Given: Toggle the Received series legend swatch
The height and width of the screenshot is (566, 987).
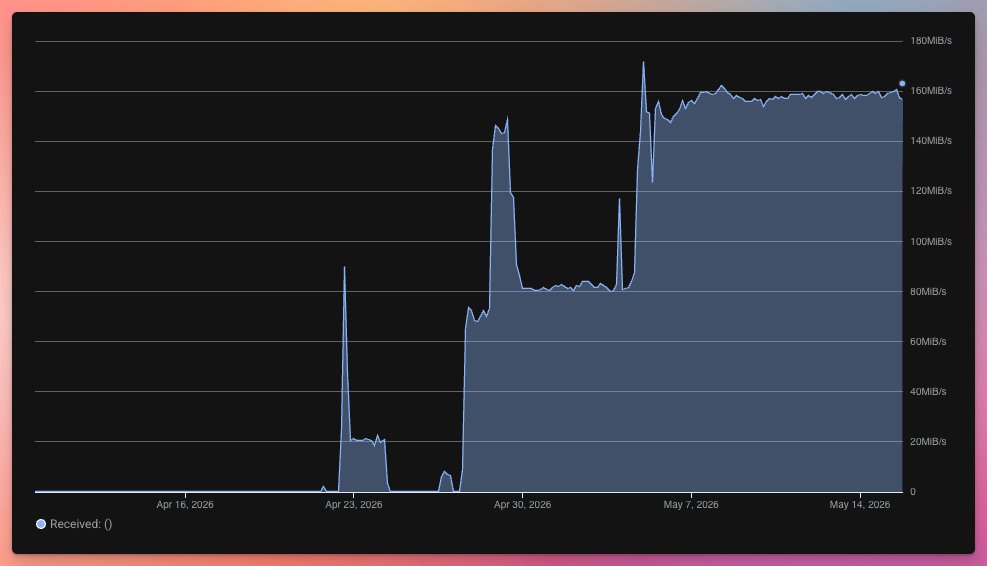Looking at the screenshot, I should click(x=41, y=524).
